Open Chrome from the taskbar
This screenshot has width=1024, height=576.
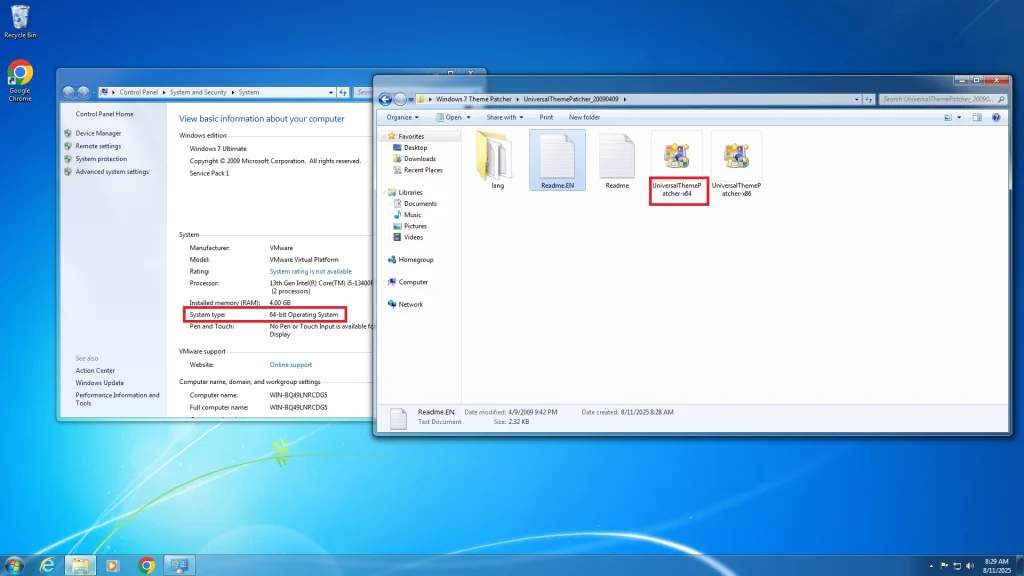(147, 565)
